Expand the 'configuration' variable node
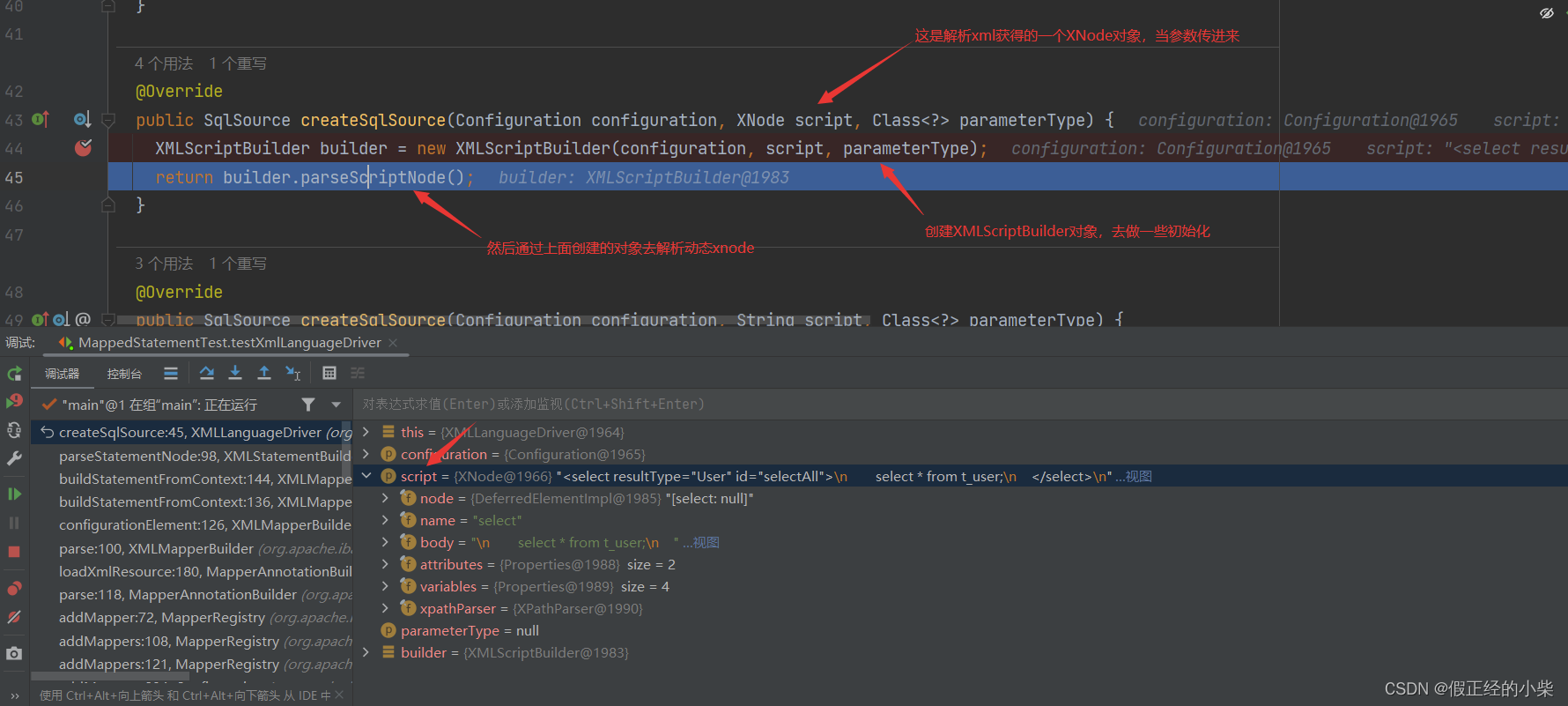1568x706 pixels. (366, 454)
